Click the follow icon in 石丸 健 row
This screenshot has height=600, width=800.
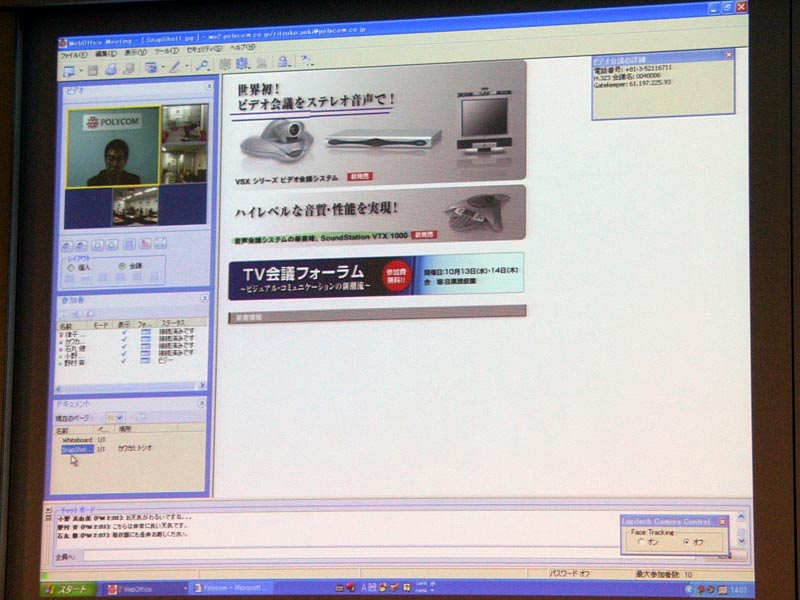point(146,345)
